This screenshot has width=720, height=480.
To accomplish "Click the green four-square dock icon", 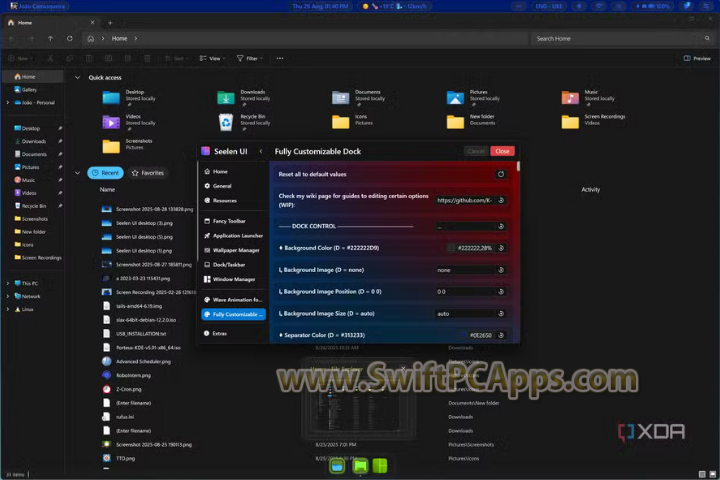I will [x=380, y=466].
